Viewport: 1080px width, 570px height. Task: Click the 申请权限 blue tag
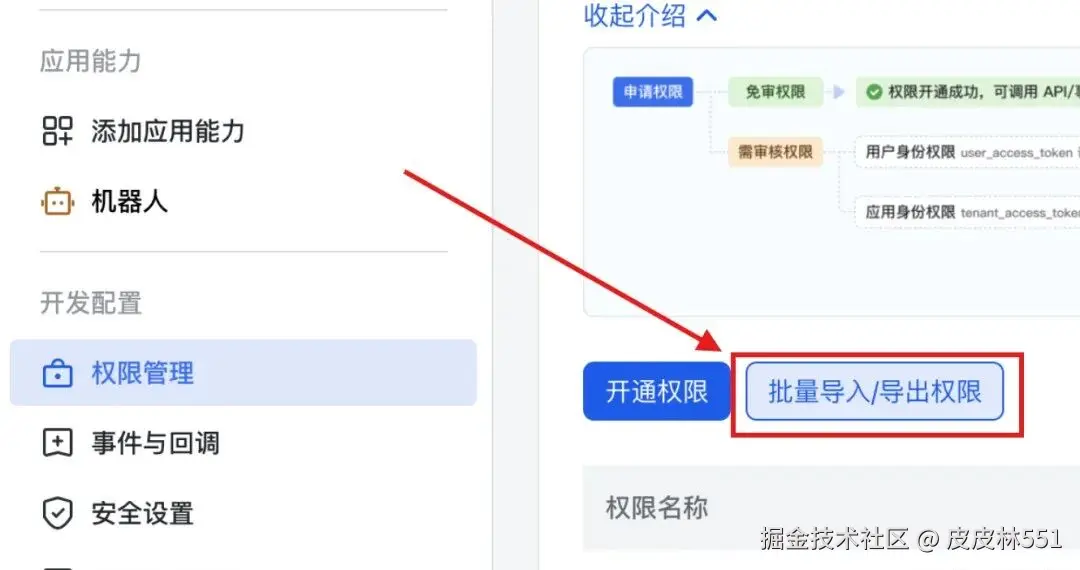(652, 92)
